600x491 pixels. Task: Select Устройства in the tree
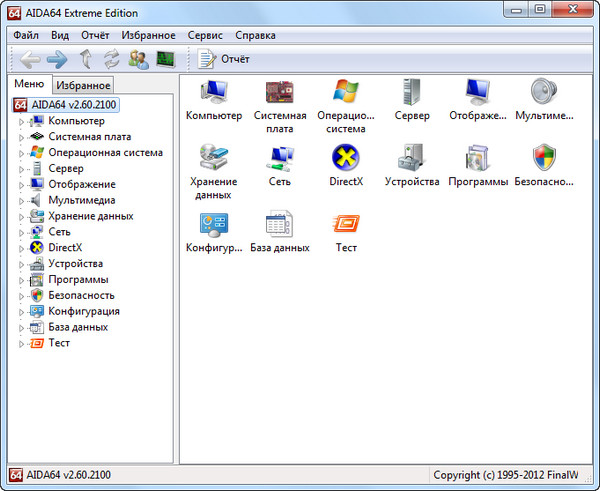point(75,264)
